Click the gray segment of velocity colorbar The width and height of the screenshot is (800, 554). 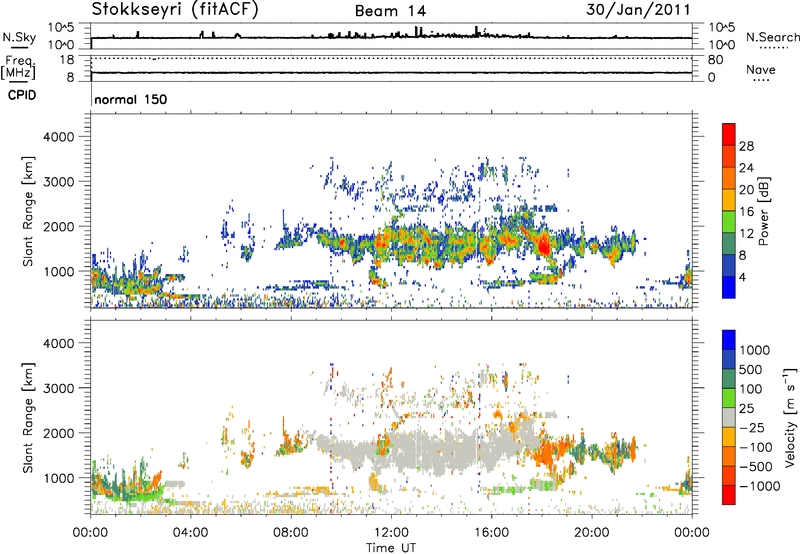[x=729, y=417]
